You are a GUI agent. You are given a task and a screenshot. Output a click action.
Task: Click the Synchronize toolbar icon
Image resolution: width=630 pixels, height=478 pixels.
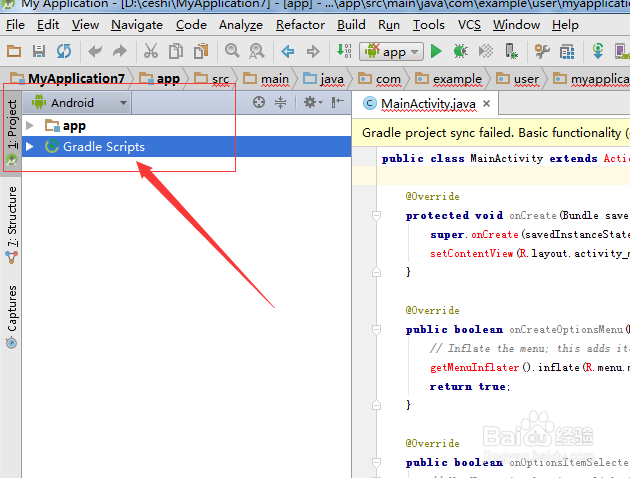64,51
